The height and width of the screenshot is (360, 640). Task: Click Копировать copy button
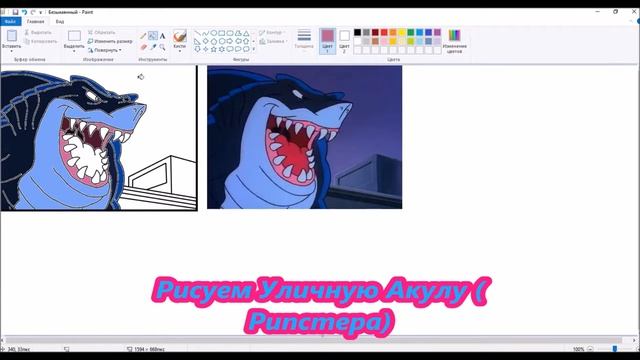click(40, 41)
